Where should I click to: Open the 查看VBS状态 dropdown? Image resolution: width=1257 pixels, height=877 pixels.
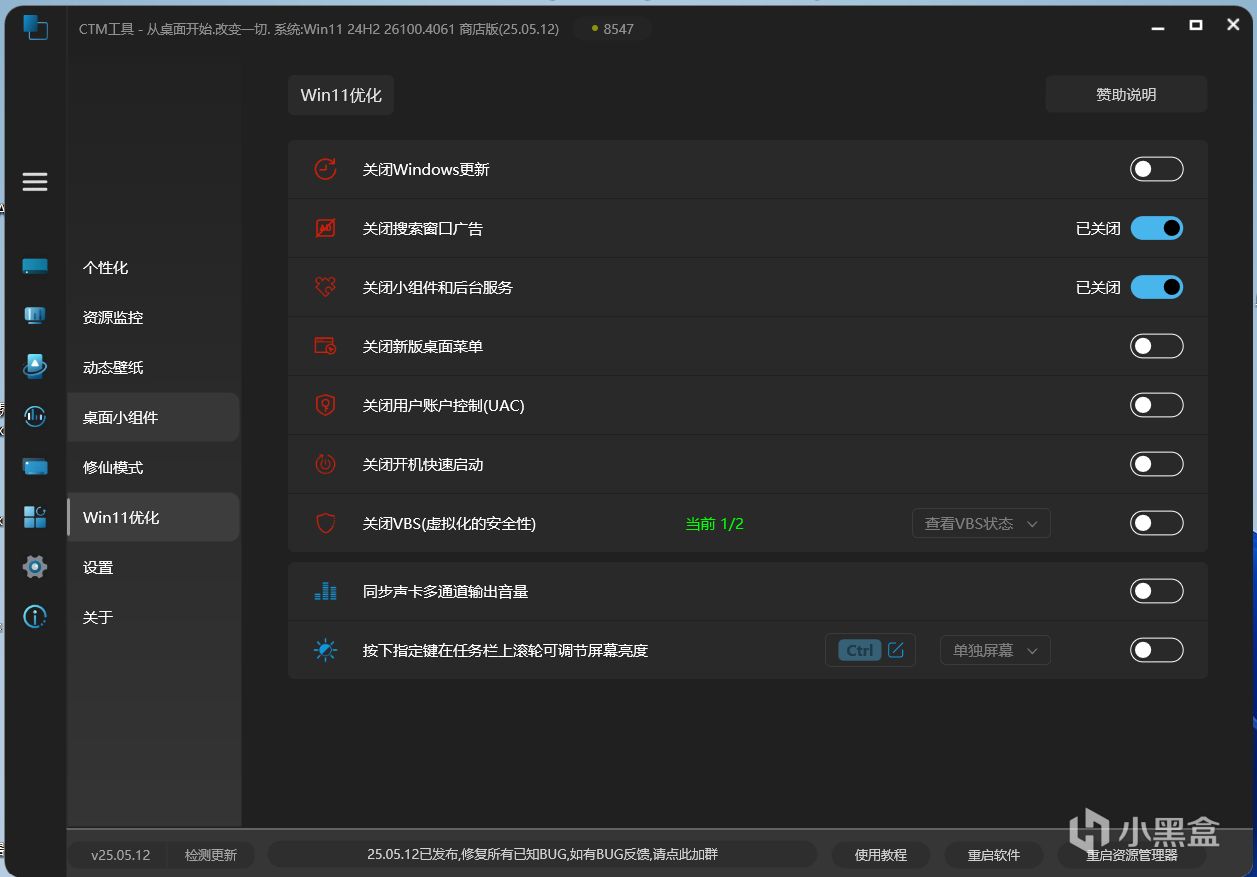[x=981, y=523]
